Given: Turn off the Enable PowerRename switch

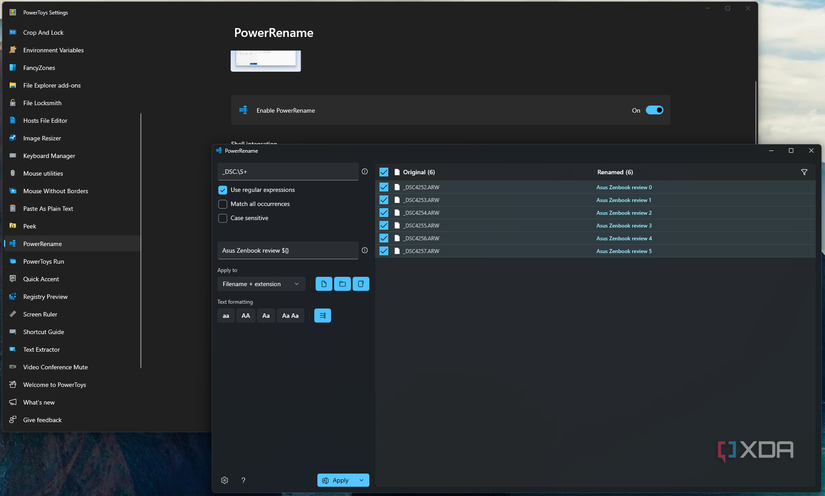Looking at the screenshot, I should [654, 110].
